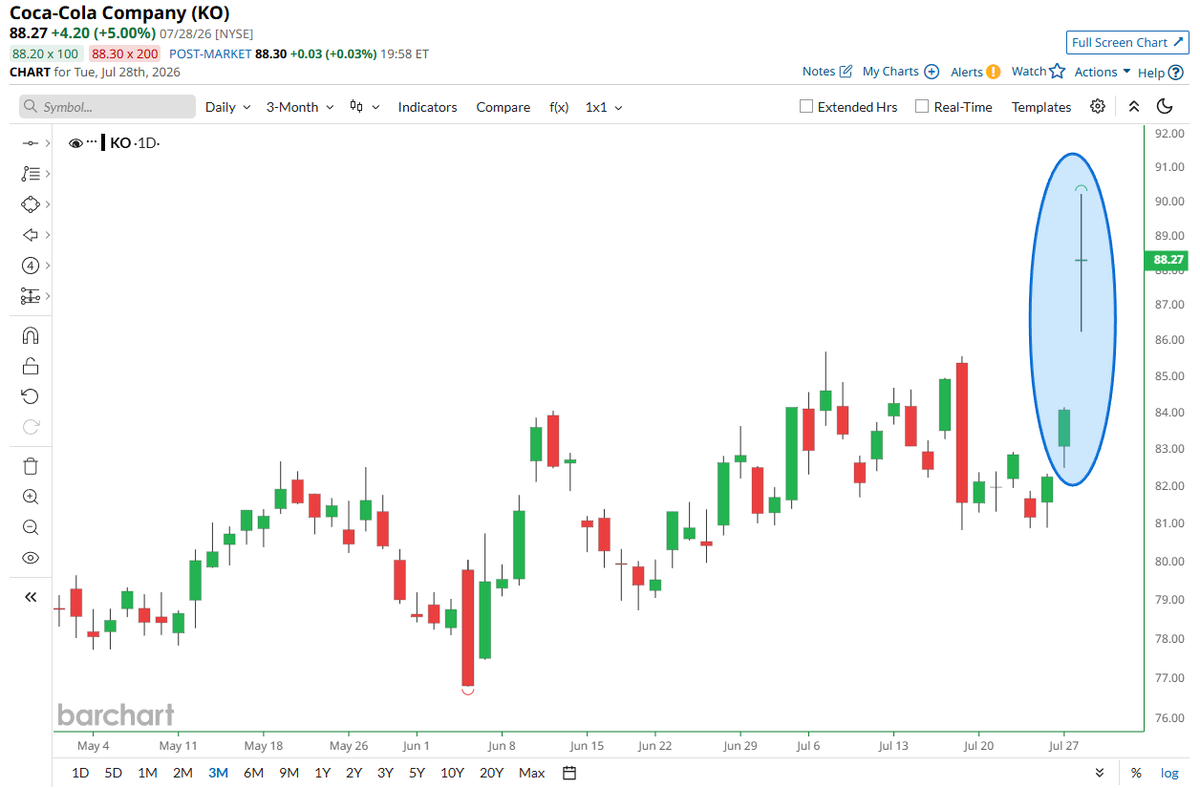Viewport: 1200px width, 788px height.
Task: Collapse the top toolbar with double up chevron
Action: (x=1134, y=107)
